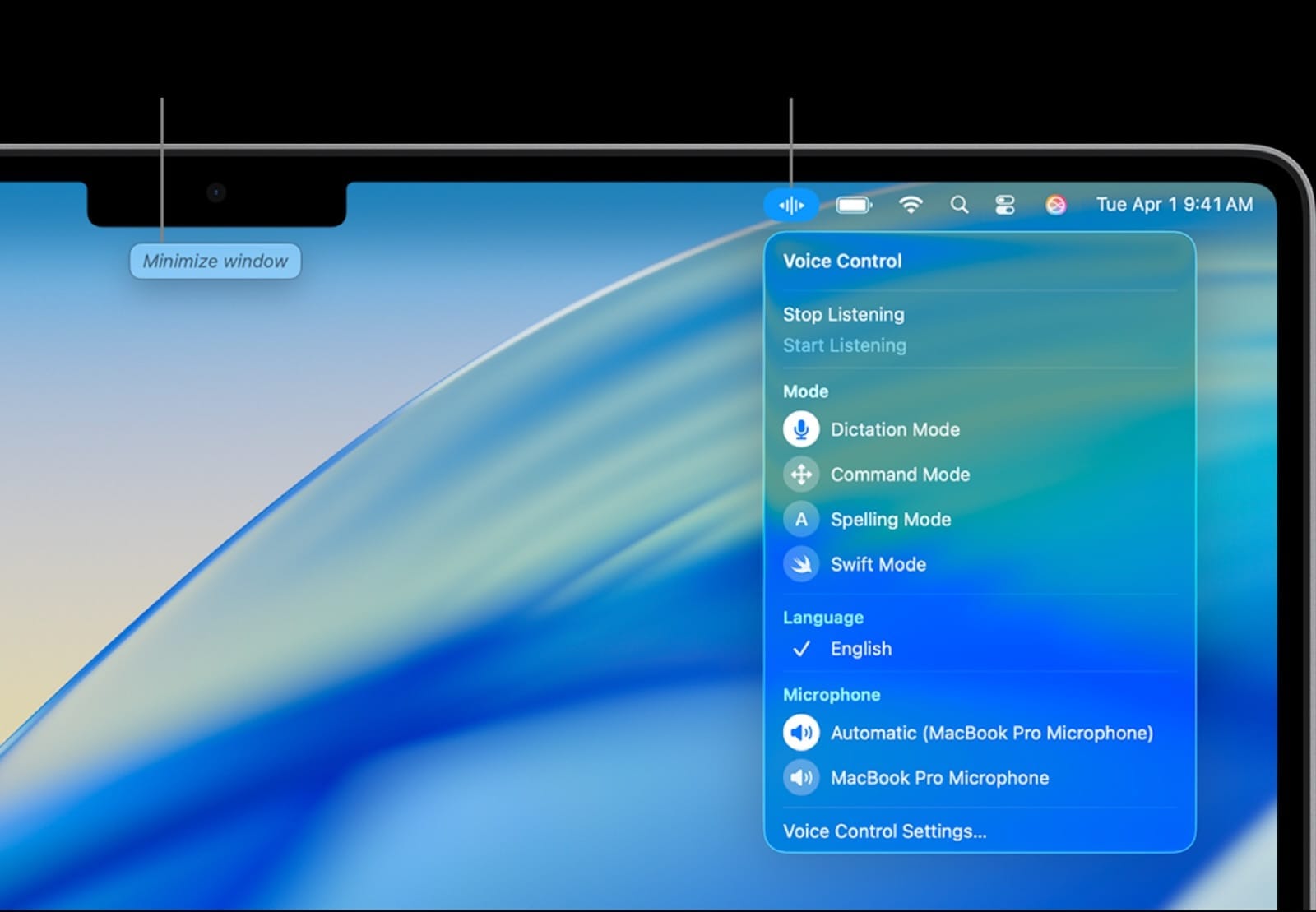Click the Swift Mode bird icon
Image resolution: width=1316 pixels, height=912 pixels.
coord(800,564)
